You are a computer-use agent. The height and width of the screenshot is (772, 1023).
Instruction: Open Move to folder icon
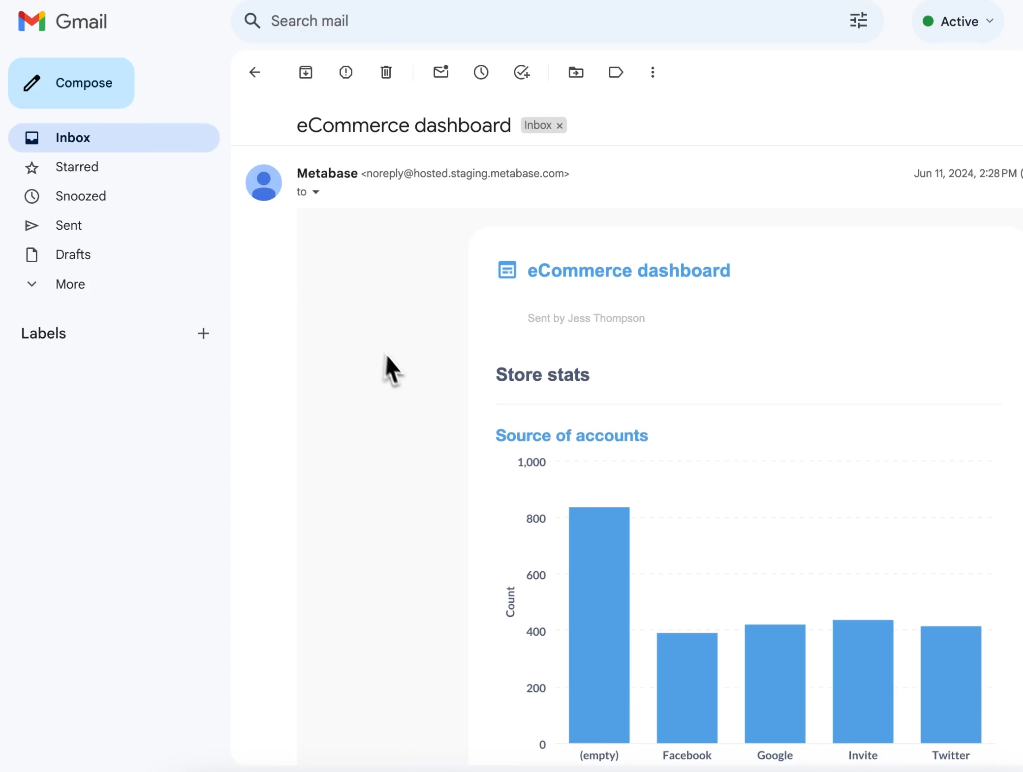[575, 72]
